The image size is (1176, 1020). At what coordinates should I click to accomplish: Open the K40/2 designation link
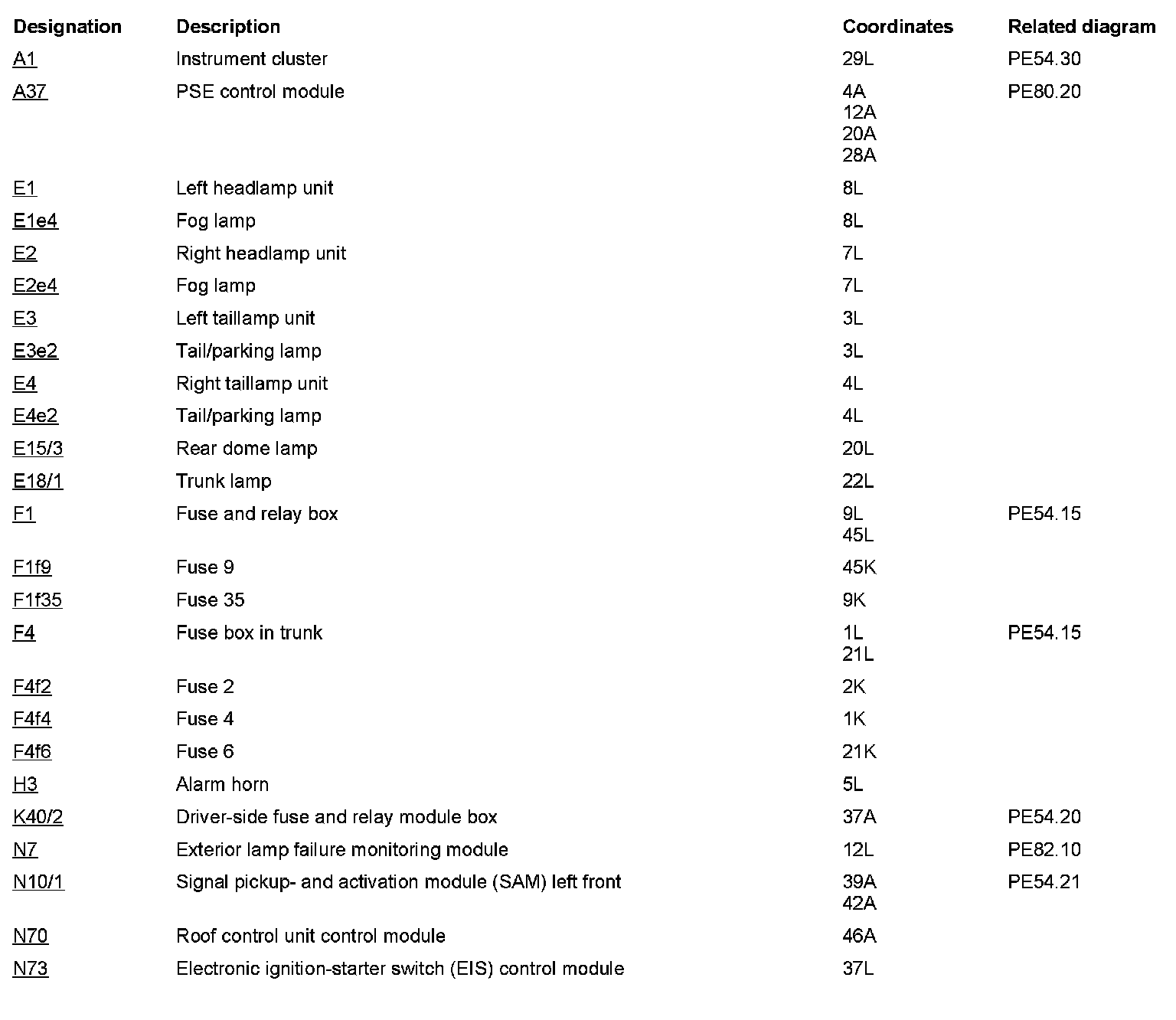[x=38, y=817]
